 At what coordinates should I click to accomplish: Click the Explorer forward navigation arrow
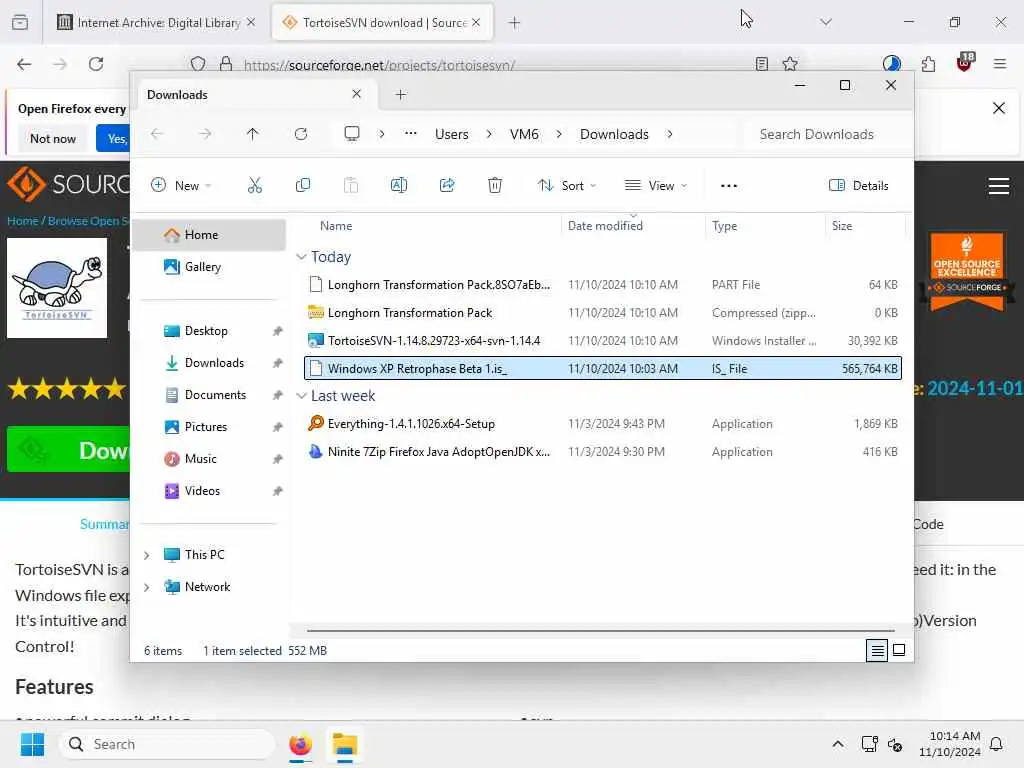pos(205,134)
